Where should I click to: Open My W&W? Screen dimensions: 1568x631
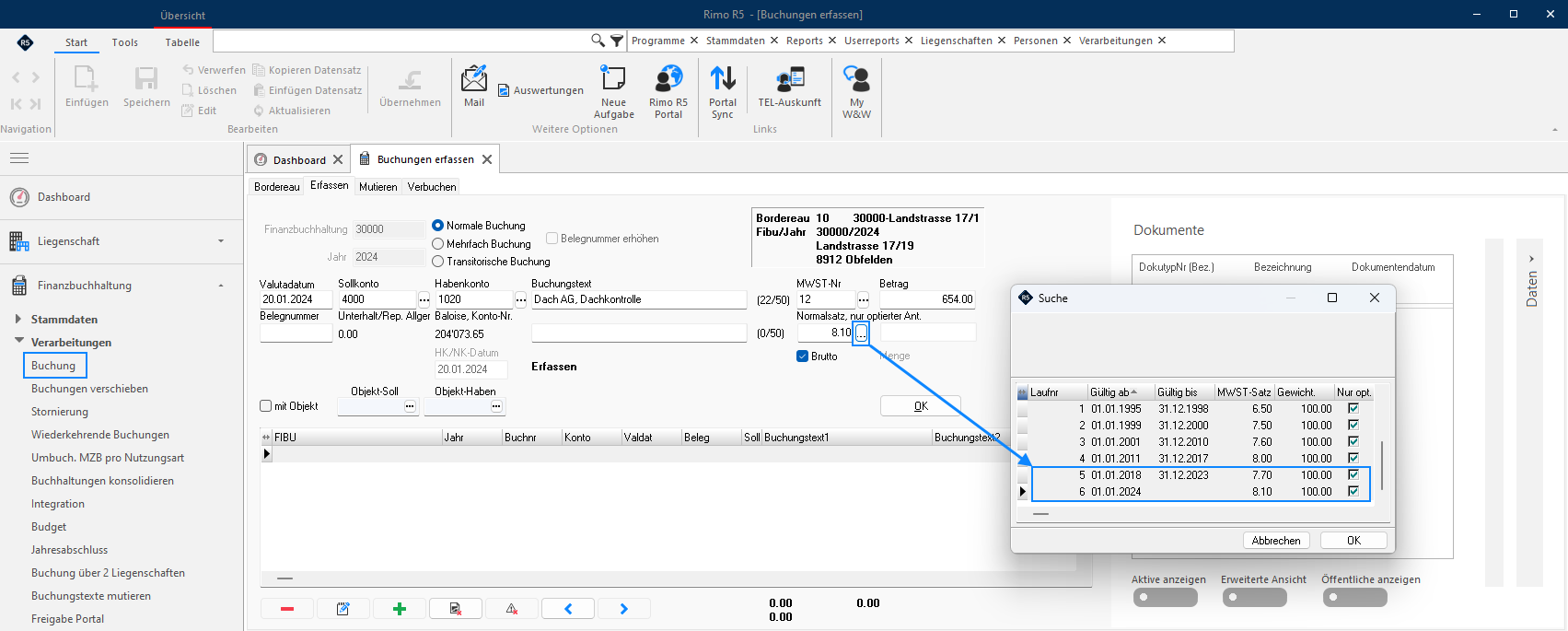point(856,92)
